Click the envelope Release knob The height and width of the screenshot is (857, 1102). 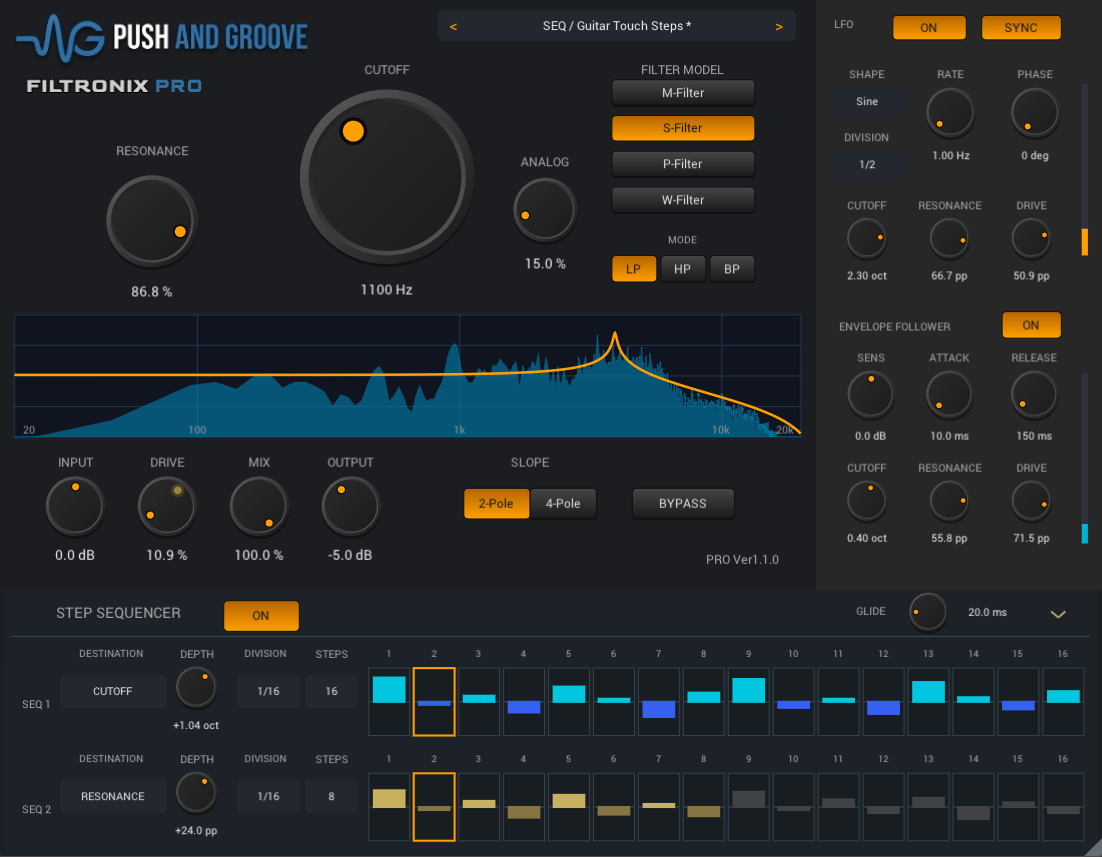click(1034, 394)
